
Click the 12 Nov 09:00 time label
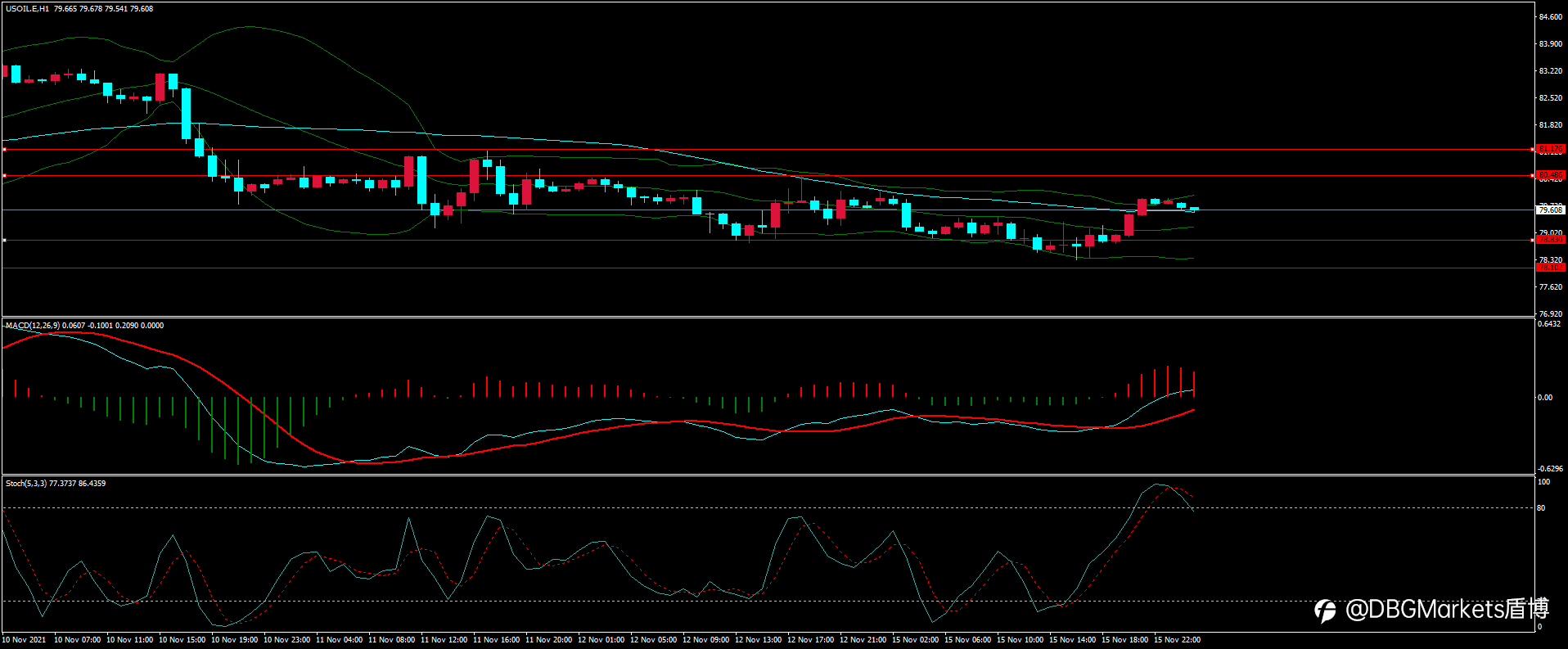(705, 640)
